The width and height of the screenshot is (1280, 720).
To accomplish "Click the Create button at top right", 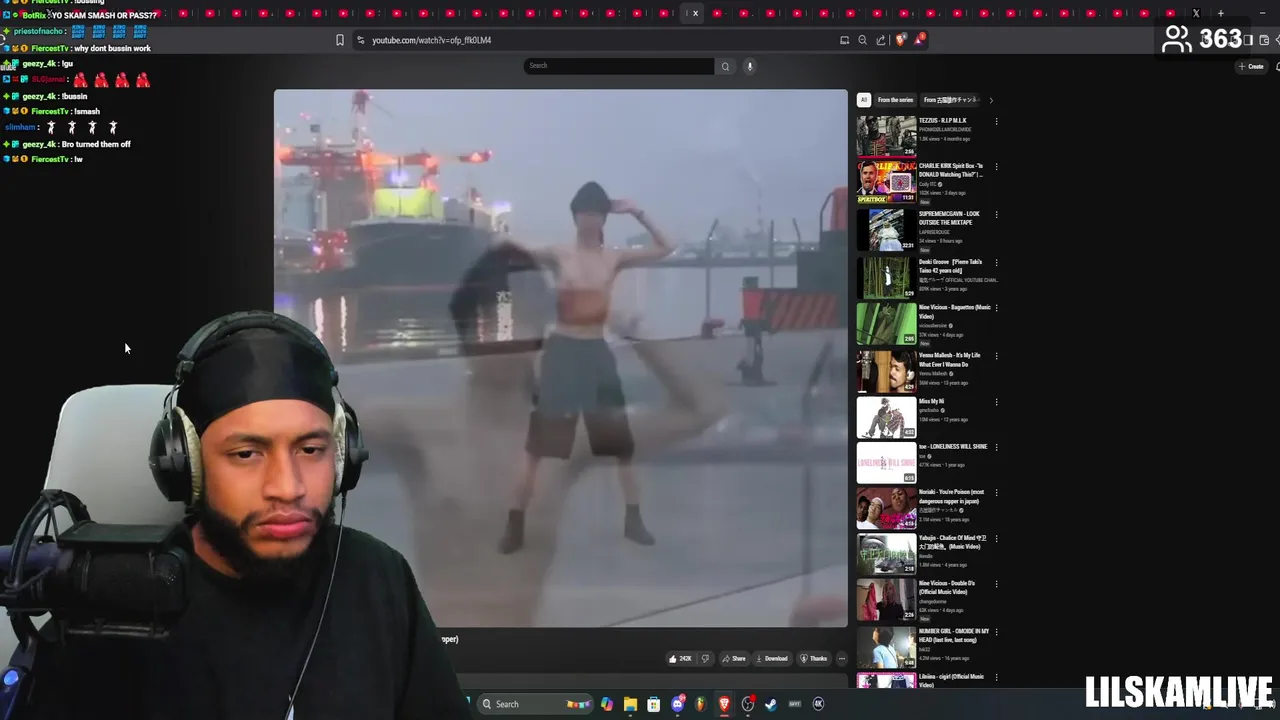I will 1251,66.
